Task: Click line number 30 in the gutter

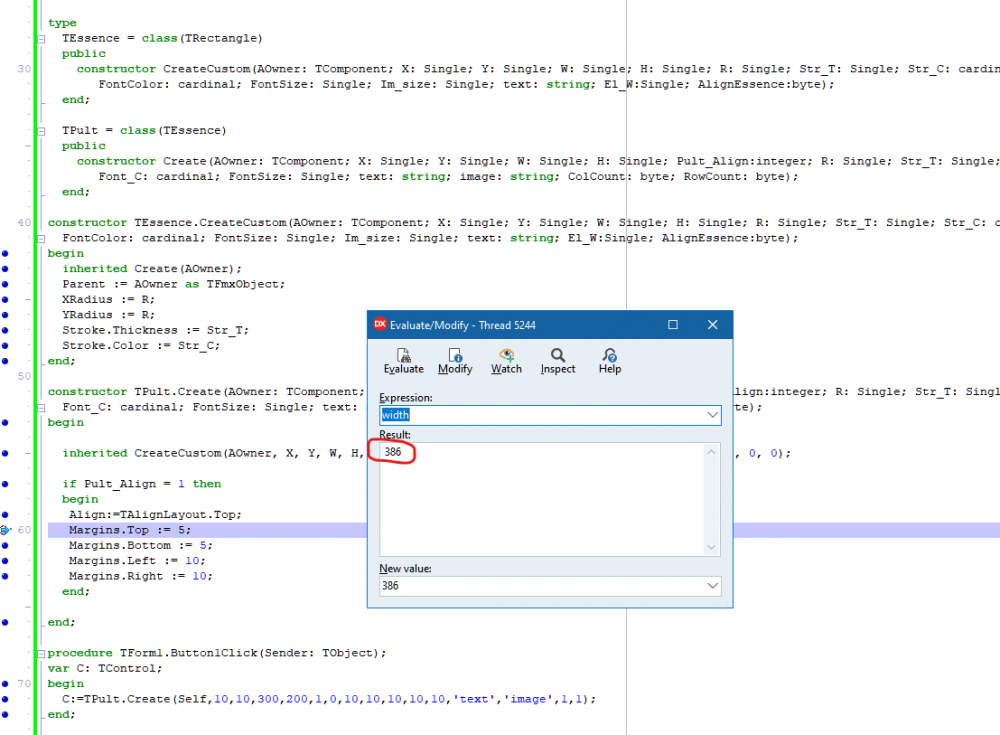Action: tap(24, 69)
